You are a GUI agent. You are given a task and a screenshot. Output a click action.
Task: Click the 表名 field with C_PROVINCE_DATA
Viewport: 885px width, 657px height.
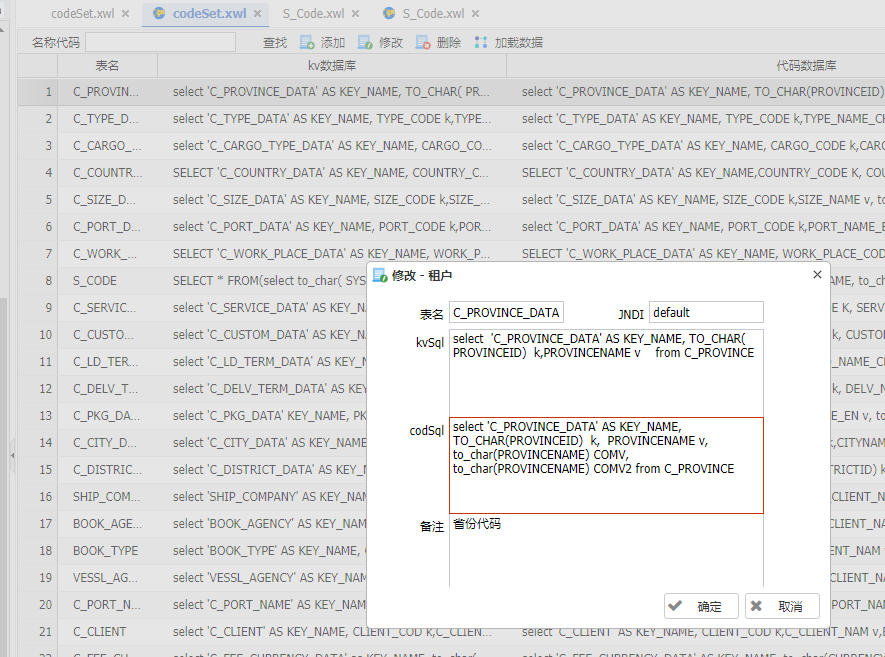[x=506, y=313]
